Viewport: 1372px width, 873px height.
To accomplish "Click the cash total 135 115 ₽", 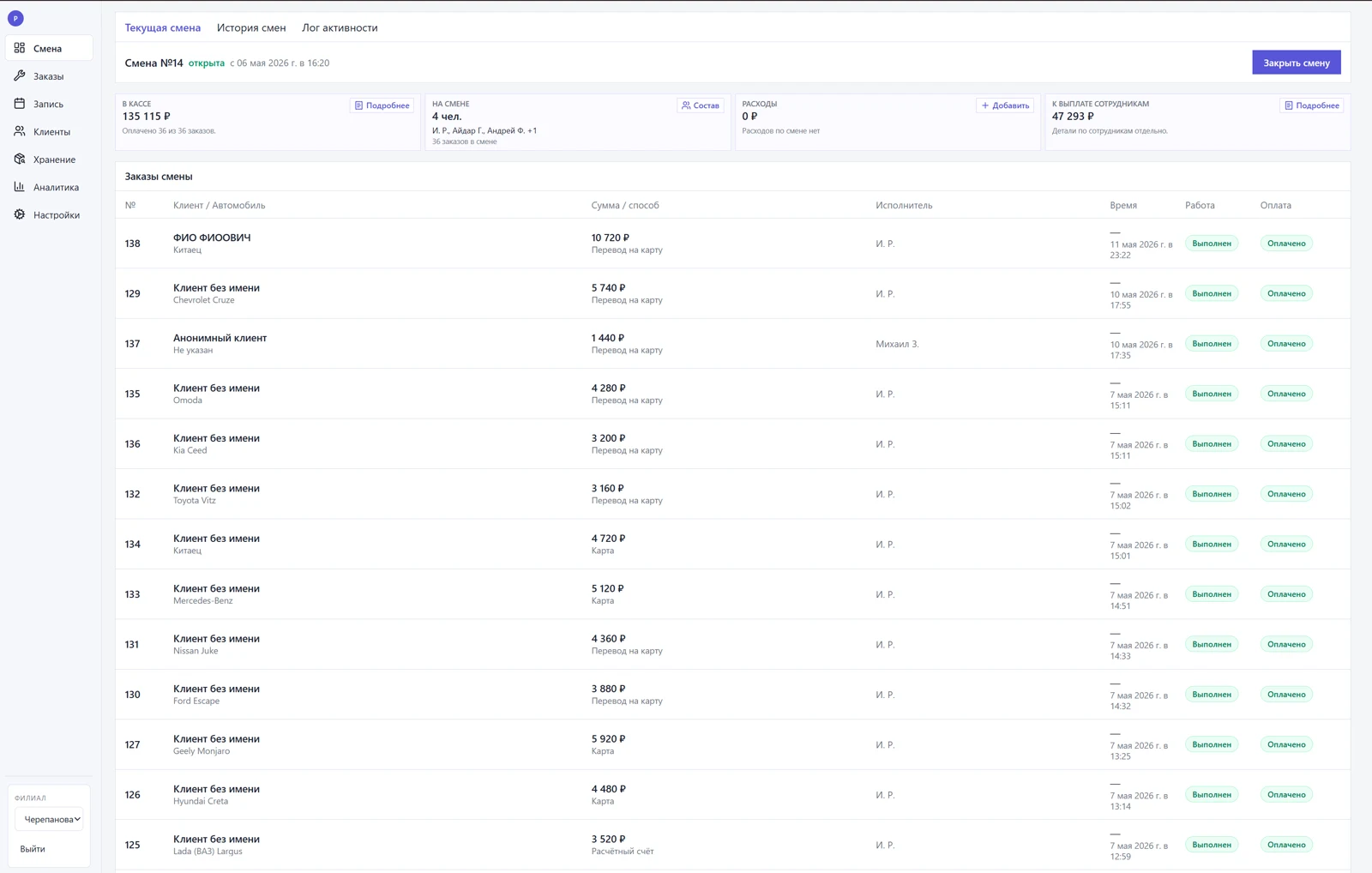I will (146, 117).
